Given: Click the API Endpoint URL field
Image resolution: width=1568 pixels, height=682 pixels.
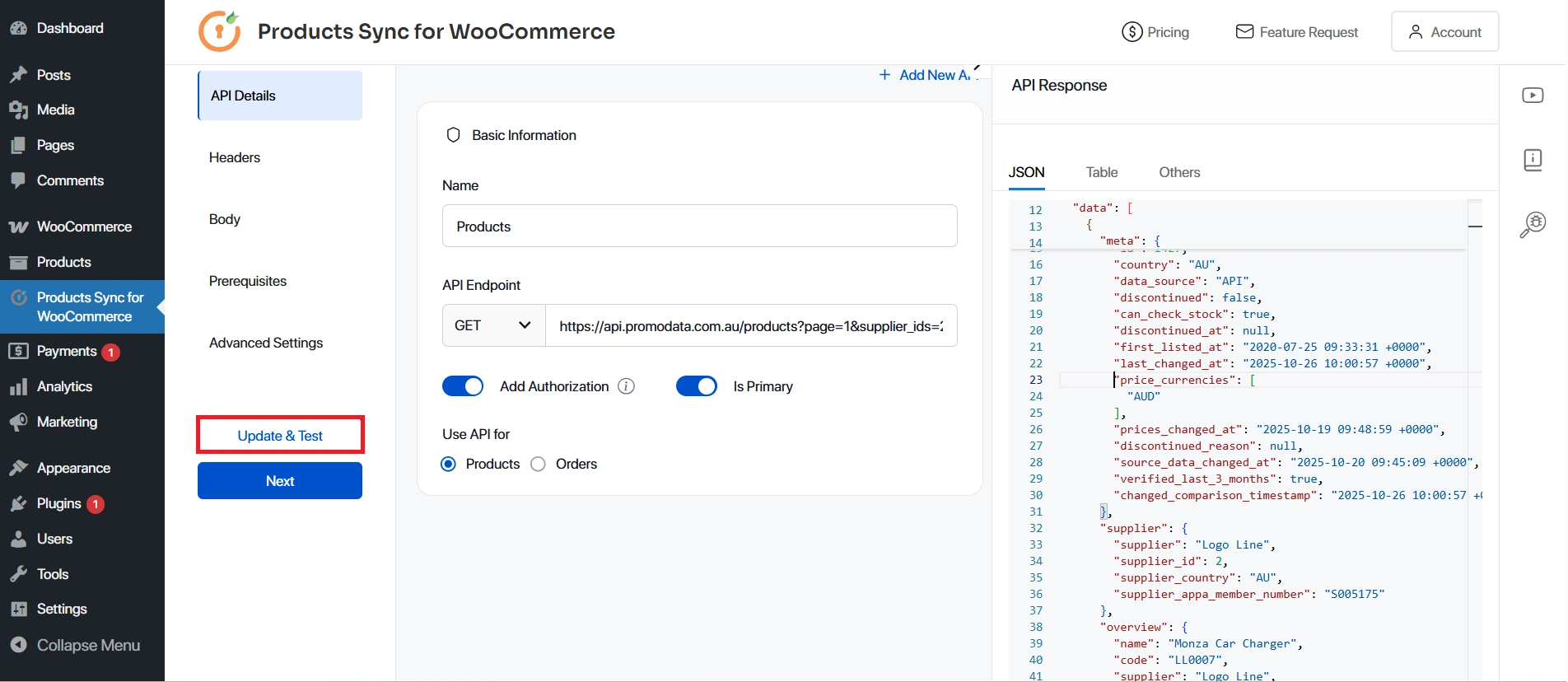Looking at the screenshot, I should pos(751,325).
